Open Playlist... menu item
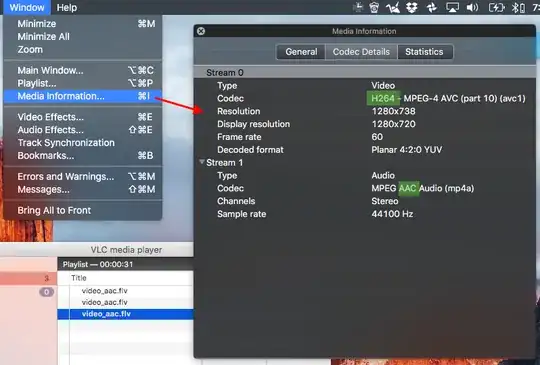 tap(83, 83)
